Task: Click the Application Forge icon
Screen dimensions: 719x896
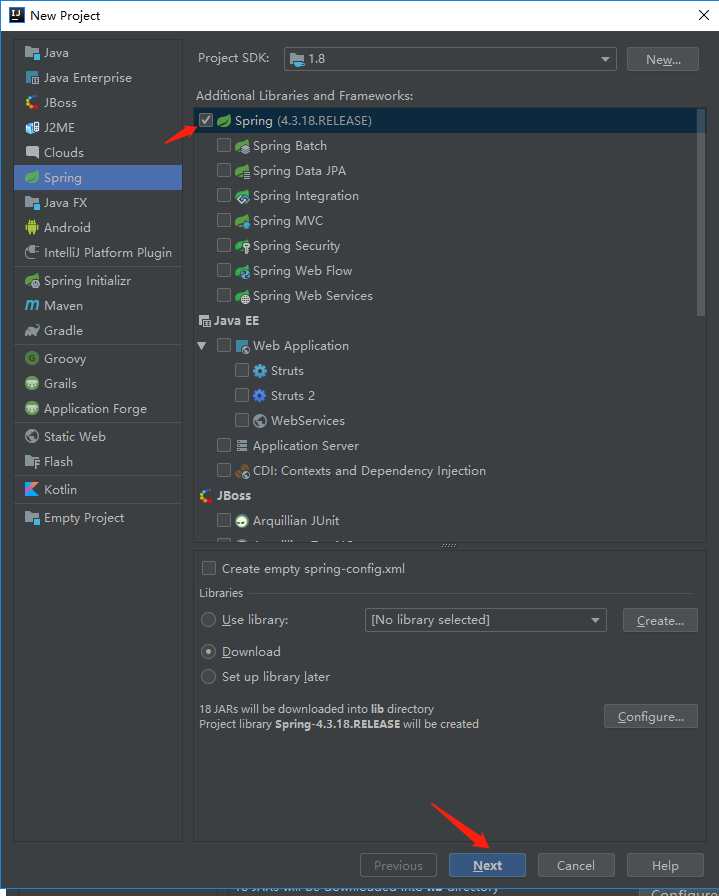Action: coord(32,409)
